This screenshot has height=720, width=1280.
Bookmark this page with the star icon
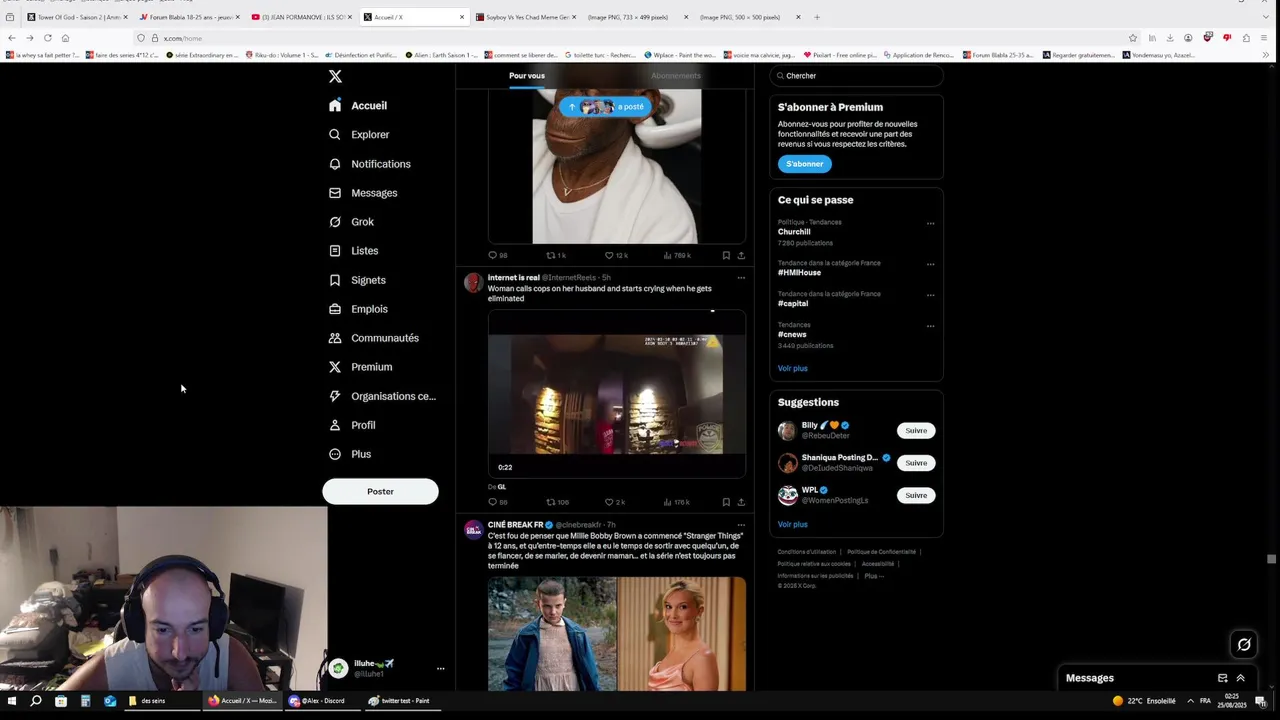click(x=1133, y=38)
